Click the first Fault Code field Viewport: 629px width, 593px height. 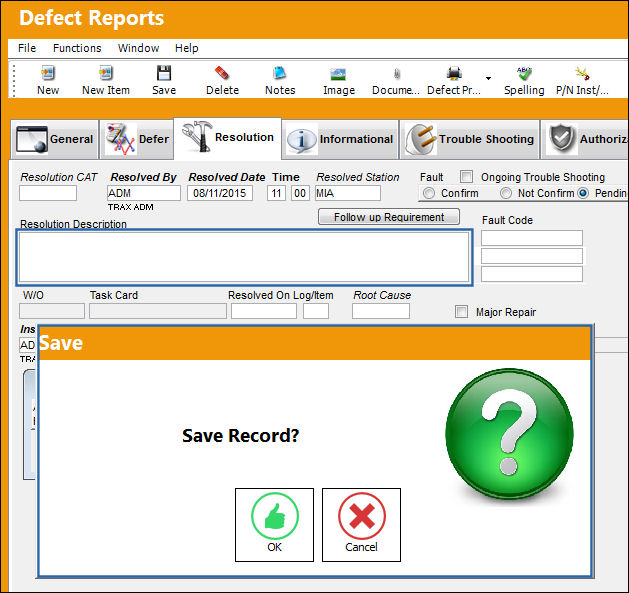click(x=532, y=238)
